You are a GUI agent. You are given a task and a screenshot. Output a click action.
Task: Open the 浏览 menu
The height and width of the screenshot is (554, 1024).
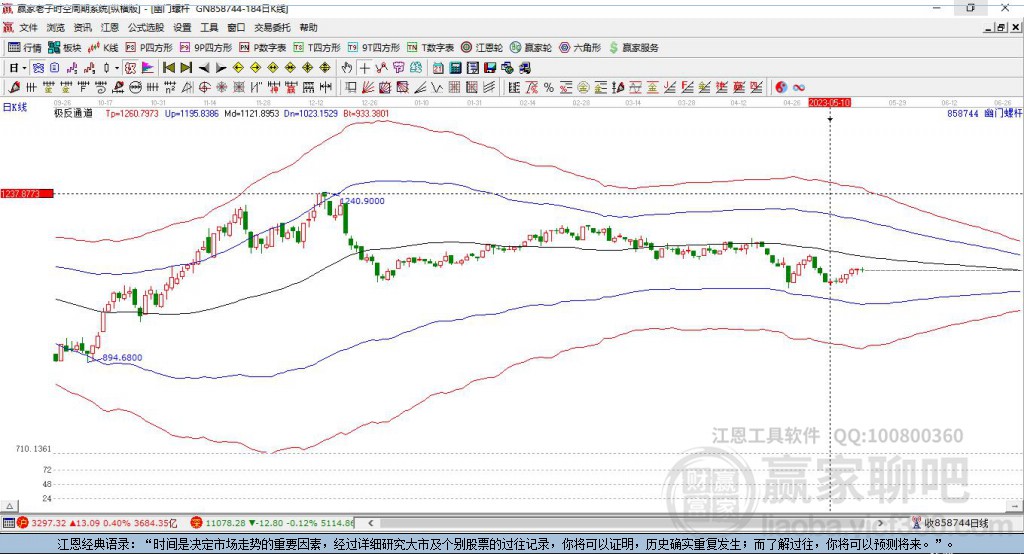tap(56, 27)
